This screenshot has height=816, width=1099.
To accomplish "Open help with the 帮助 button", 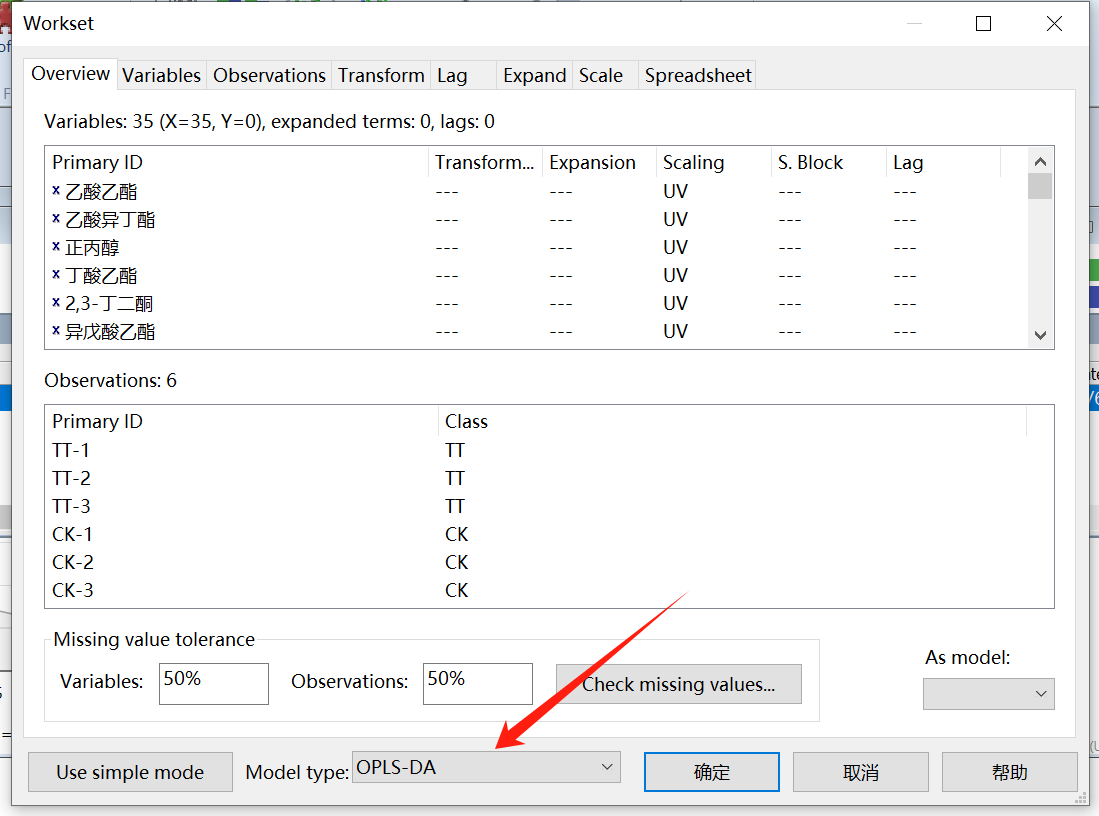I will (x=1009, y=773).
